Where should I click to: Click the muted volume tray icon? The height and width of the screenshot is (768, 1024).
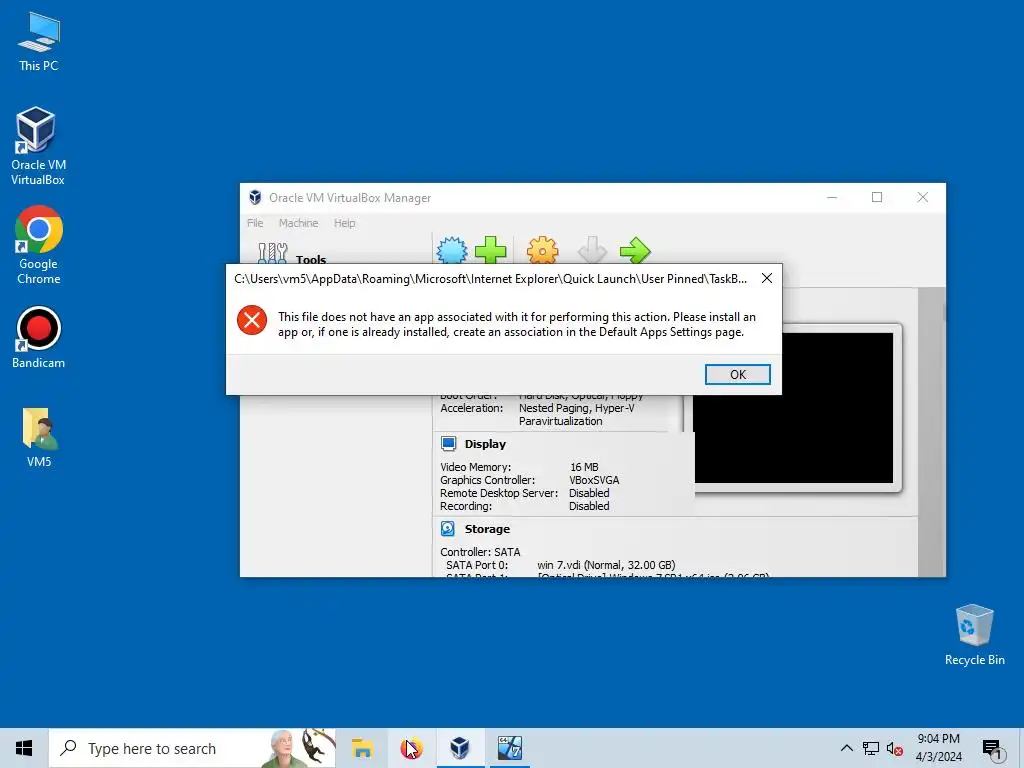(x=895, y=748)
